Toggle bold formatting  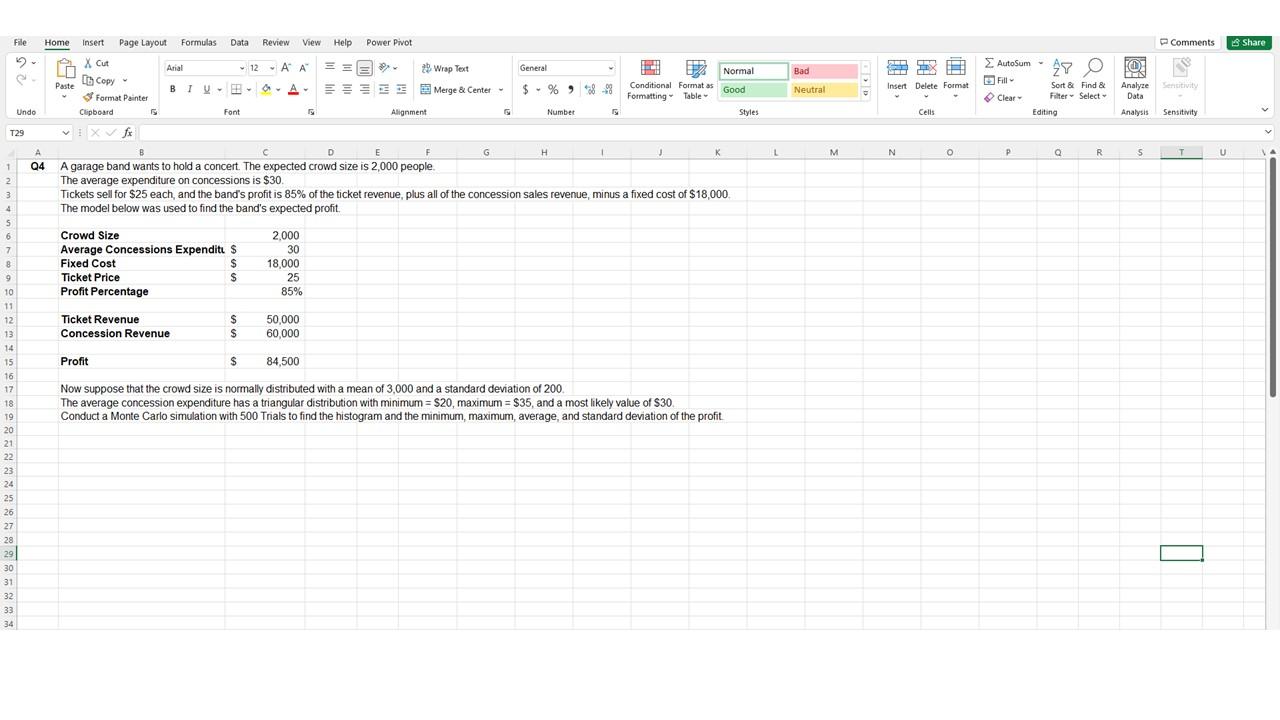click(172, 89)
